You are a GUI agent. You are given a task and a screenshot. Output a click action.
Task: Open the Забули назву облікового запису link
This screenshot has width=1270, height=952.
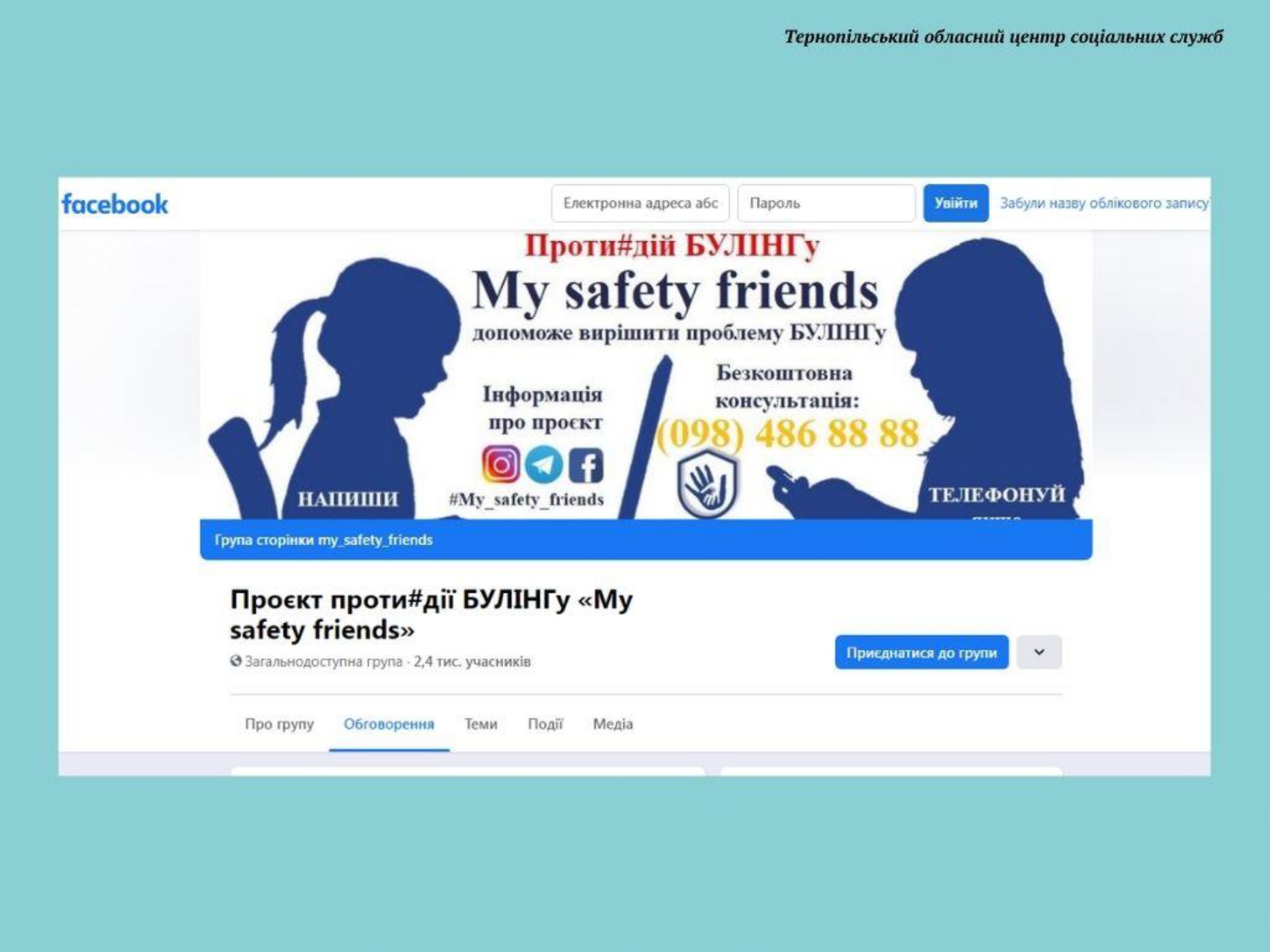[1104, 203]
